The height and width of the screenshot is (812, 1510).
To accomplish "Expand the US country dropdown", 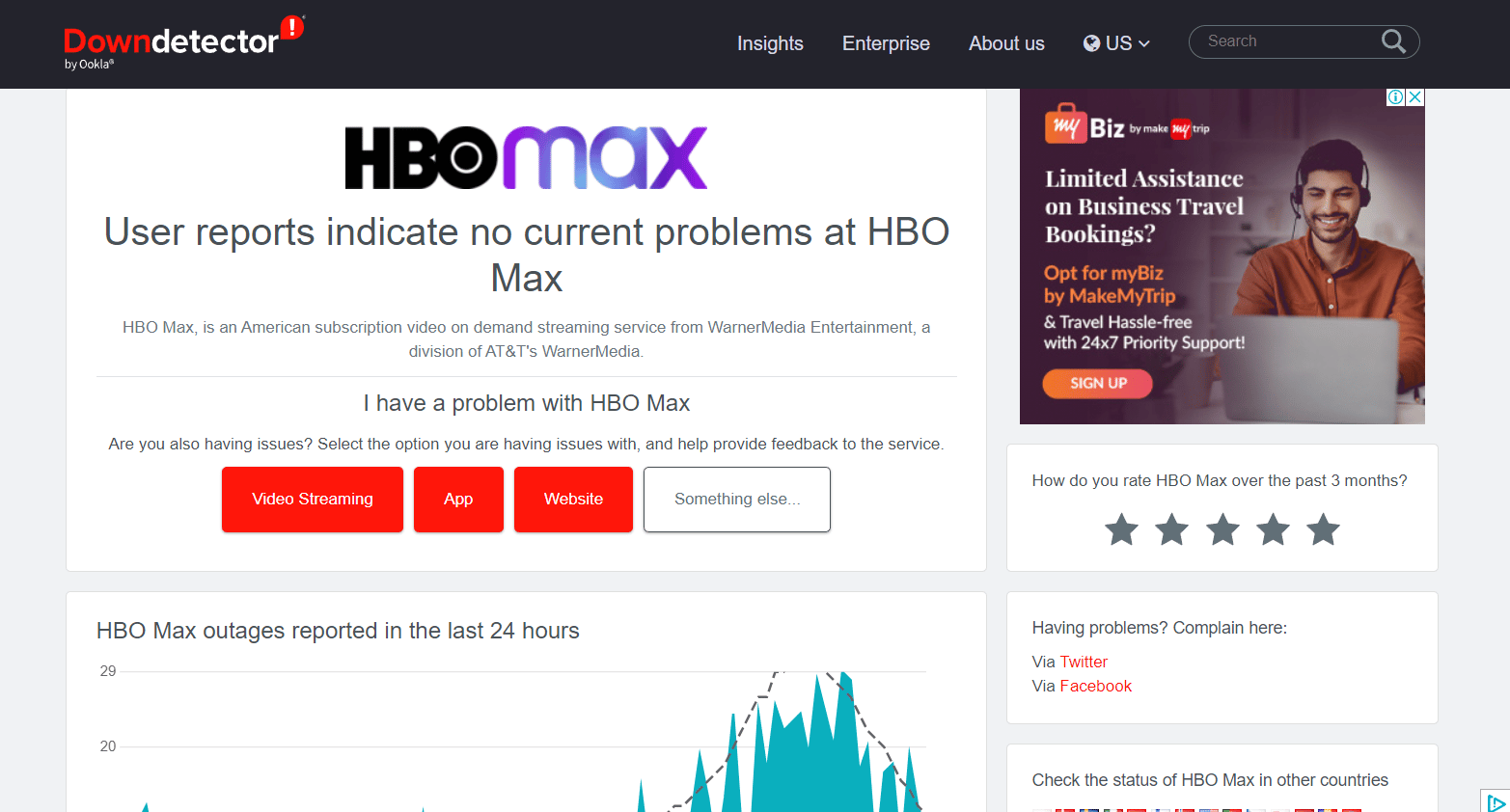I will (x=1116, y=43).
